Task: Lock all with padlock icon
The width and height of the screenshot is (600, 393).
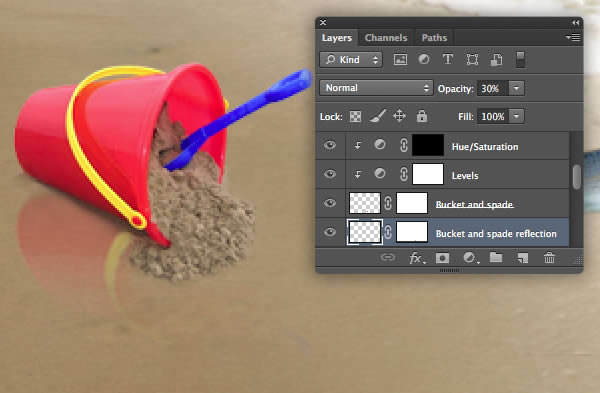Action: pos(422,116)
